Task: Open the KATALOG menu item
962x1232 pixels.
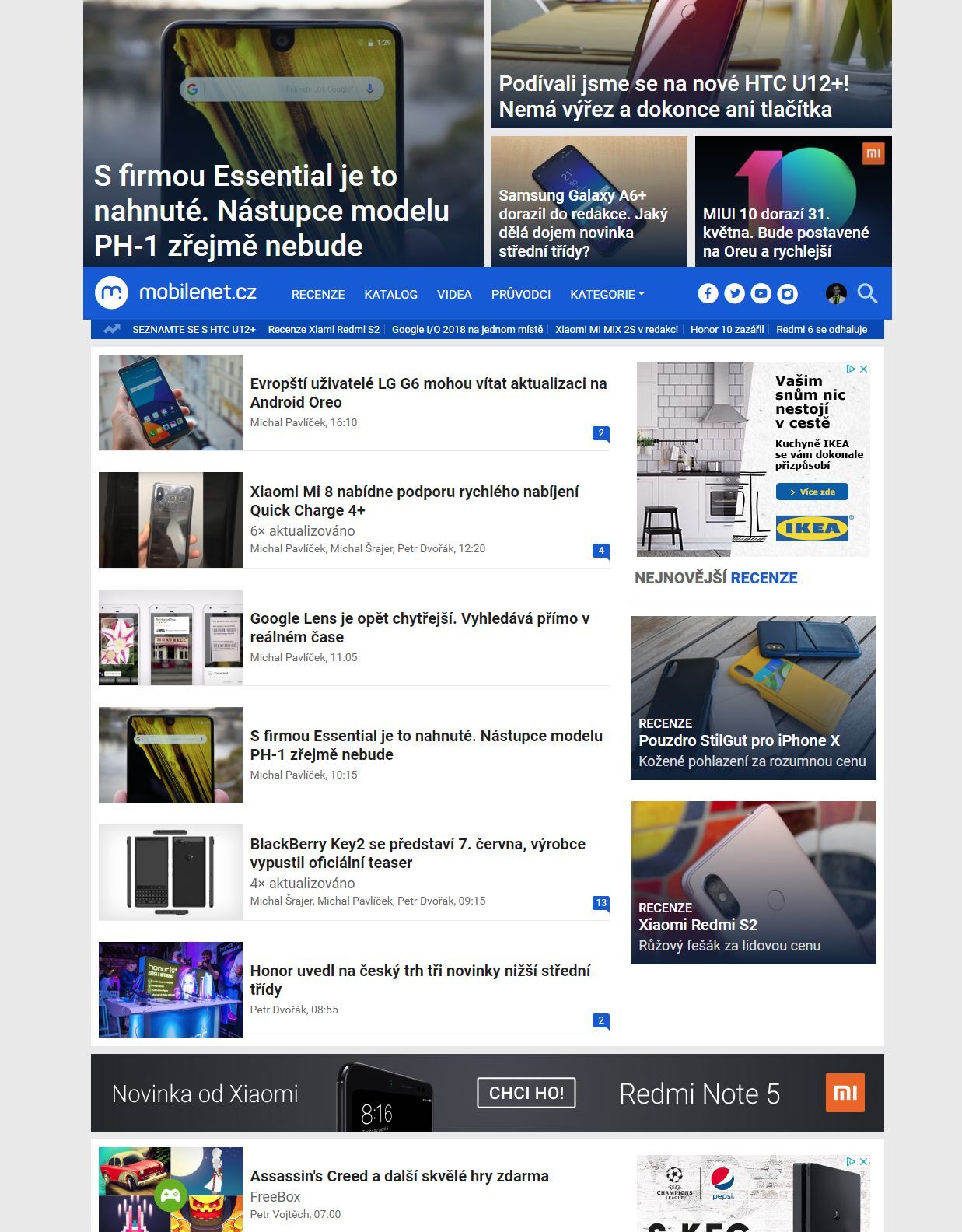Action: pos(390,294)
